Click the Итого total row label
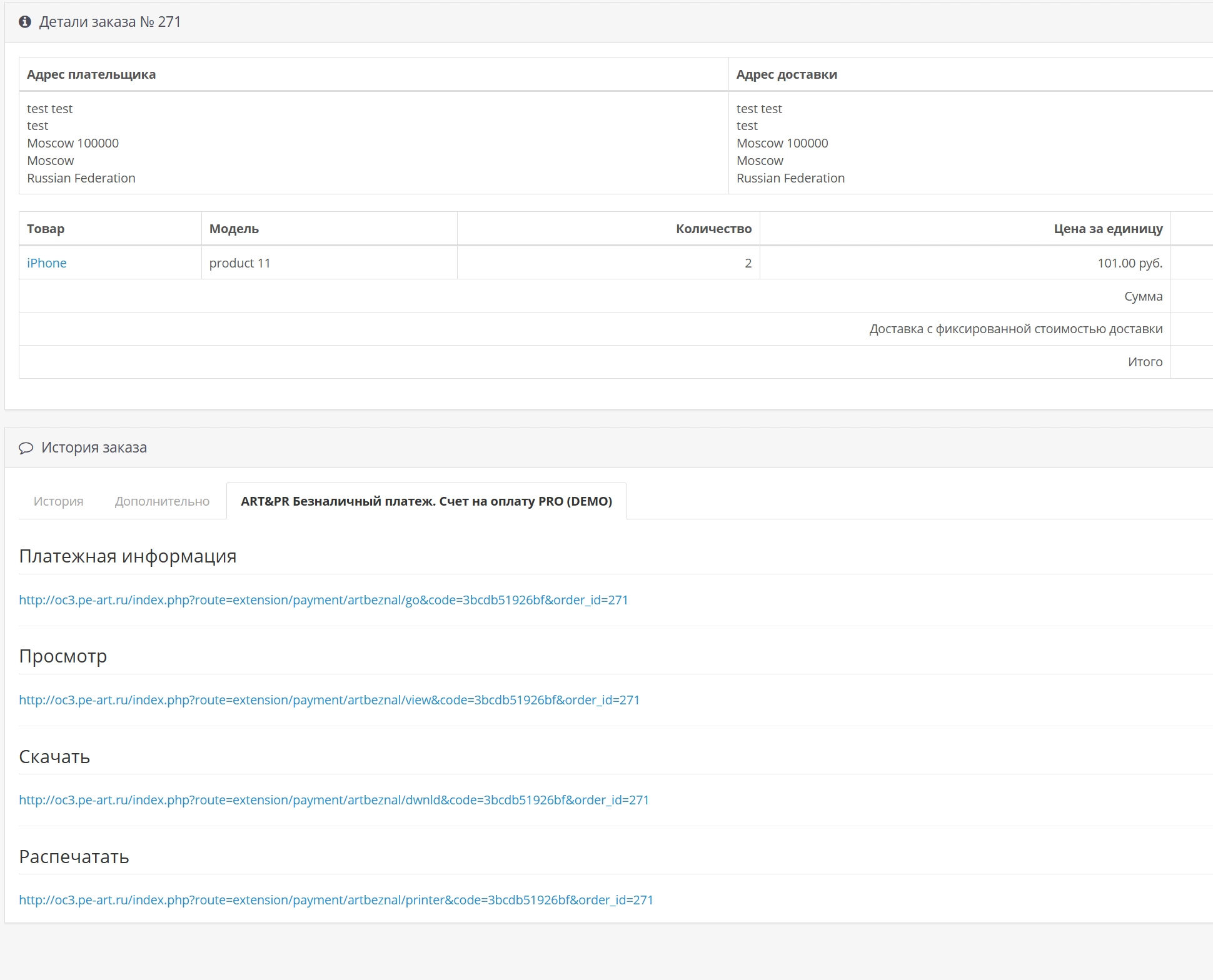Image resolution: width=1213 pixels, height=980 pixels. tap(1145, 362)
